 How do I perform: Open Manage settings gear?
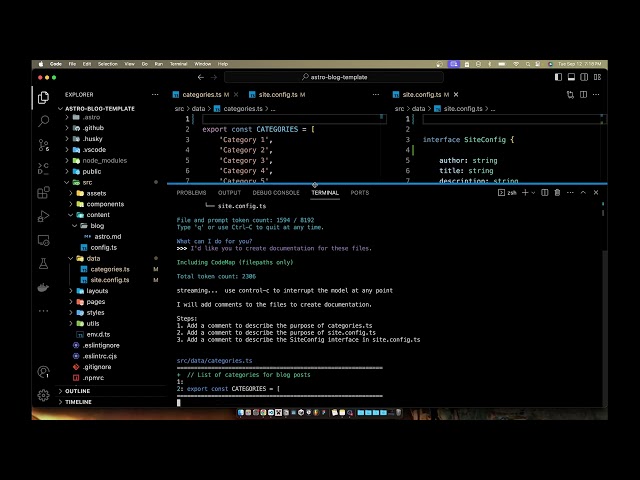43,395
